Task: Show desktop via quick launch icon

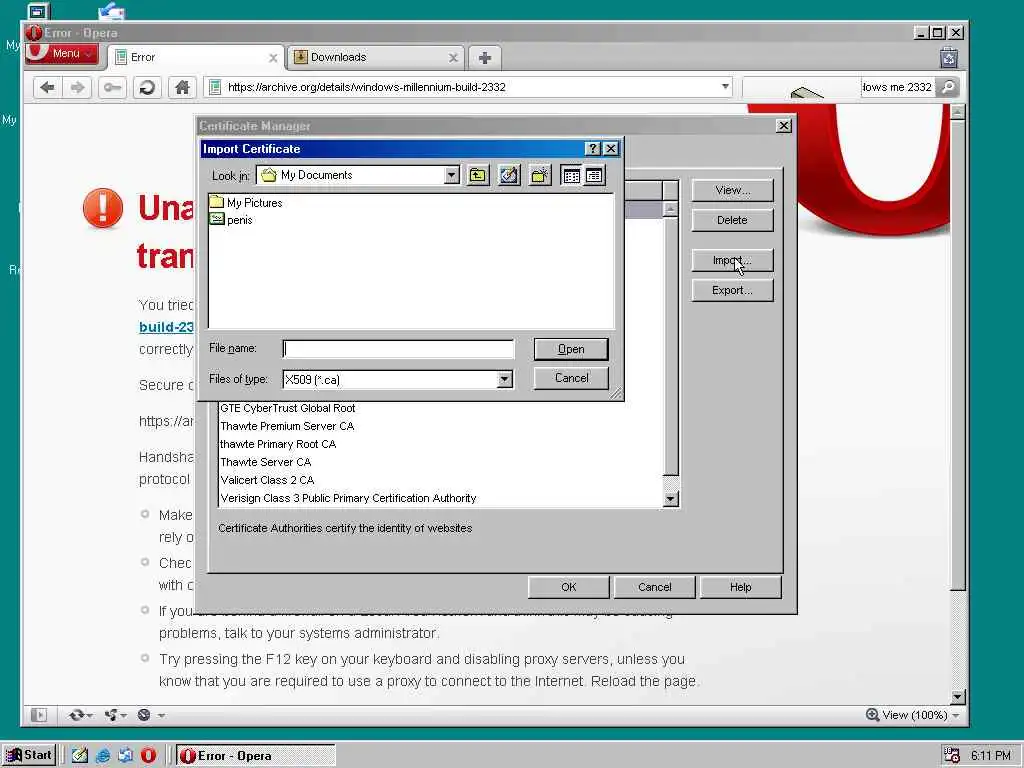Action: tap(80, 755)
